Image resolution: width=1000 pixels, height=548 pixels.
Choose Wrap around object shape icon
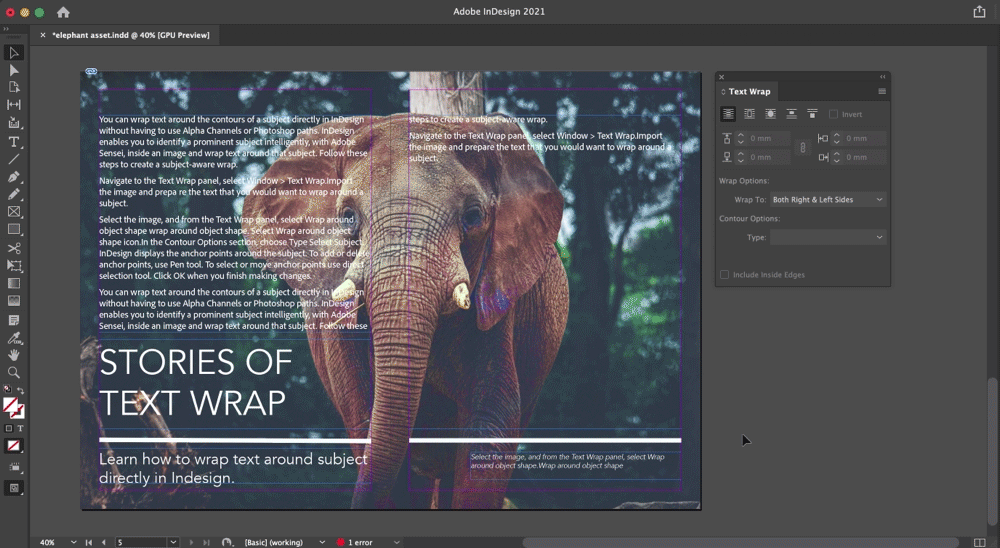[770, 114]
